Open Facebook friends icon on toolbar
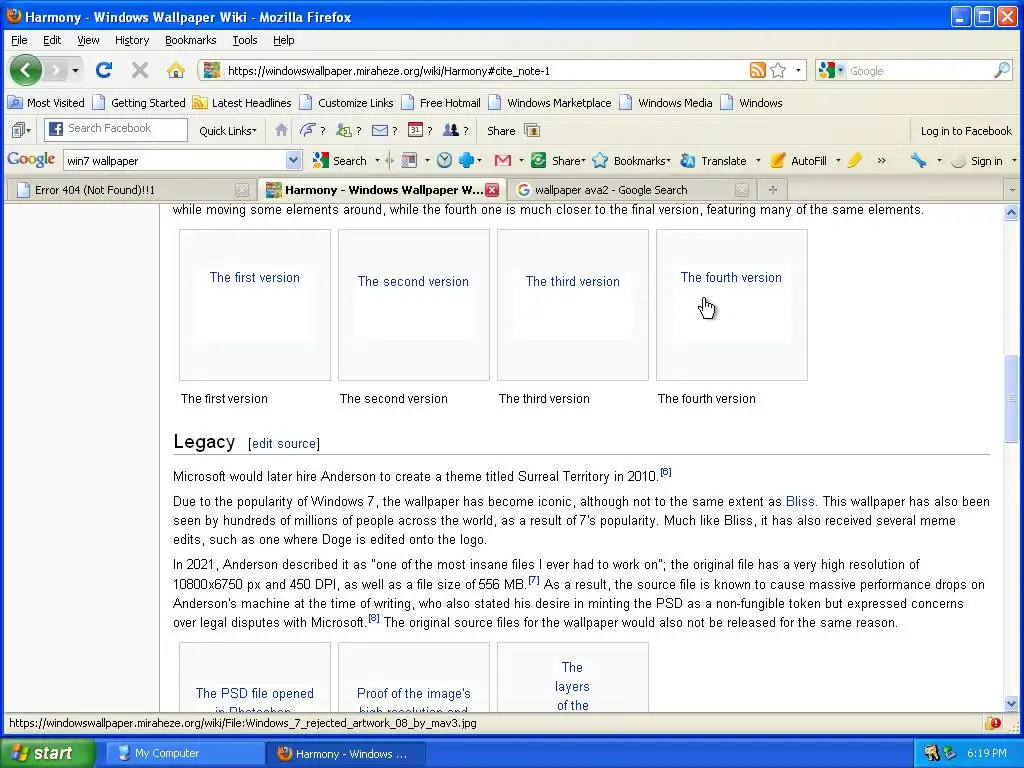Image resolution: width=1024 pixels, height=768 pixels. tap(451, 130)
